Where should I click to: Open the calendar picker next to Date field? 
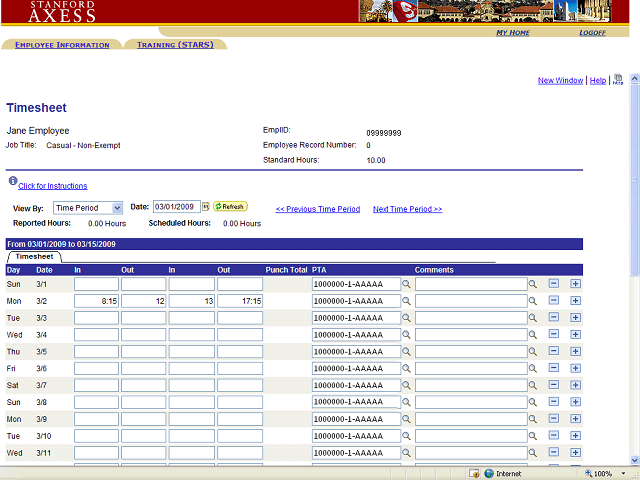click(206, 207)
